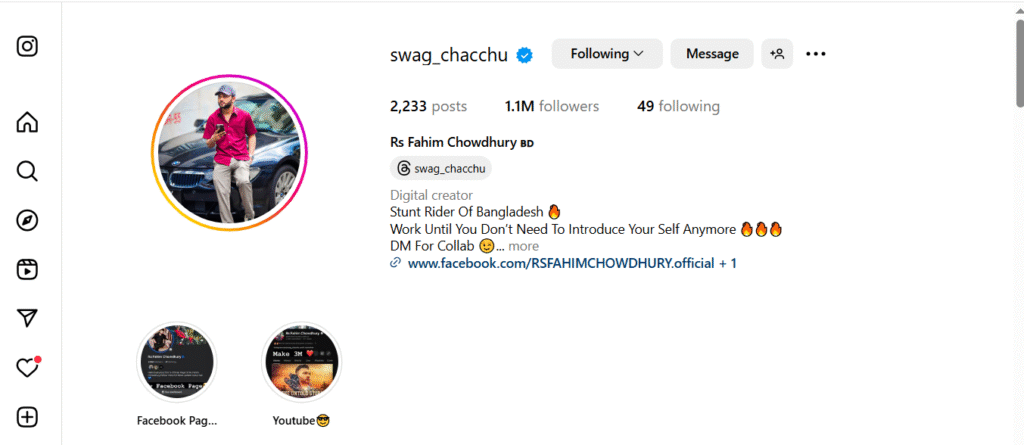
Task: Open similar accounts add-person button
Action: point(777,54)
